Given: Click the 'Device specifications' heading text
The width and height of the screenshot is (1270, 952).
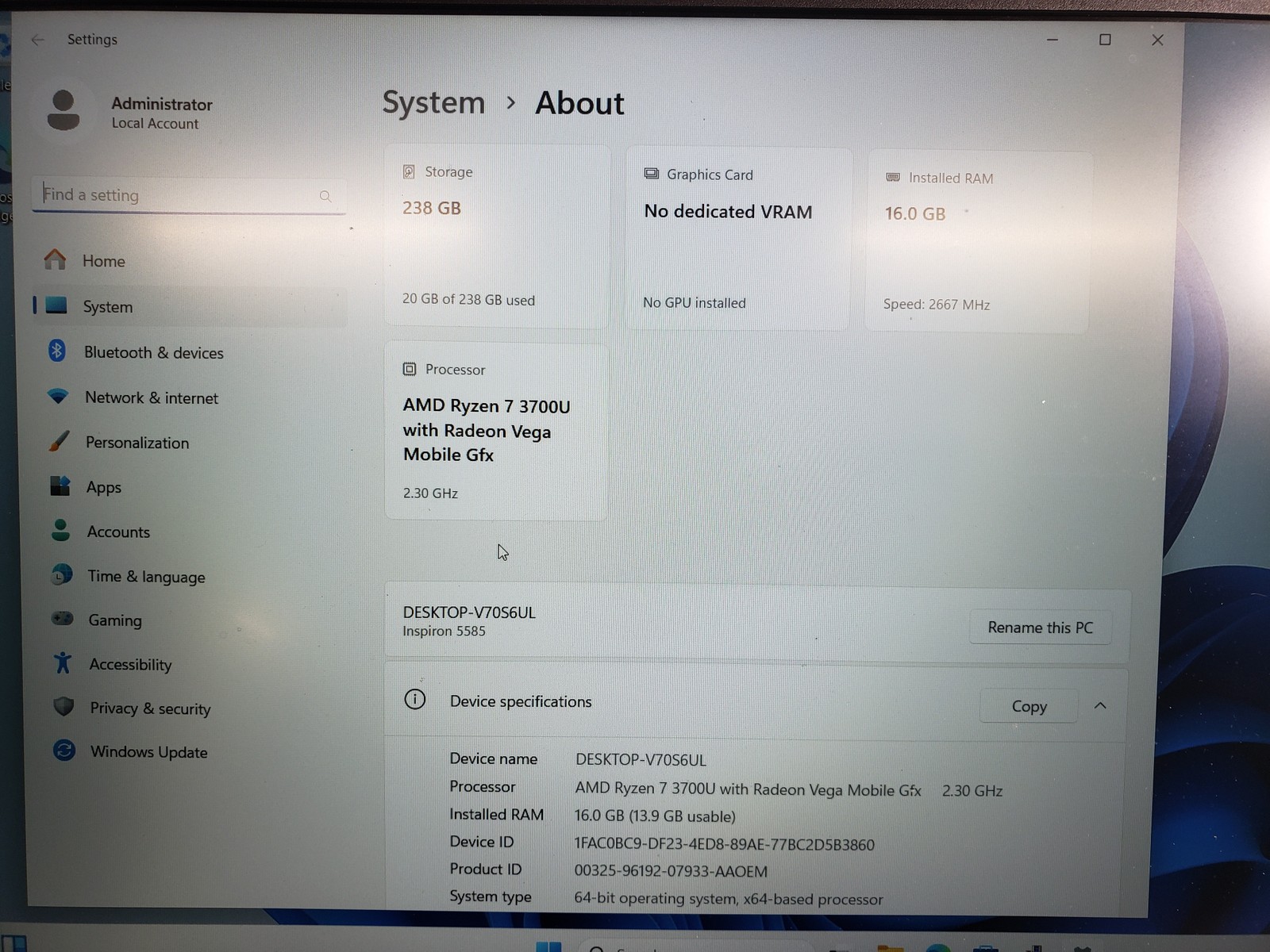Looking at the screenshot, I should (x=521, y=701).
